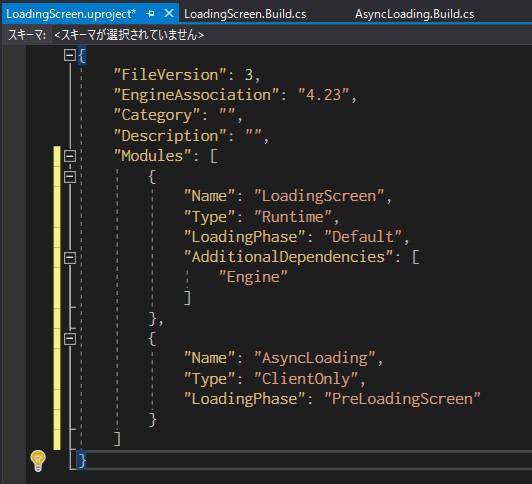The width and height of the screenshot is (532, 484).
Task: Close the LoadingScreen.uproject tab
Action: coord(169,14)
